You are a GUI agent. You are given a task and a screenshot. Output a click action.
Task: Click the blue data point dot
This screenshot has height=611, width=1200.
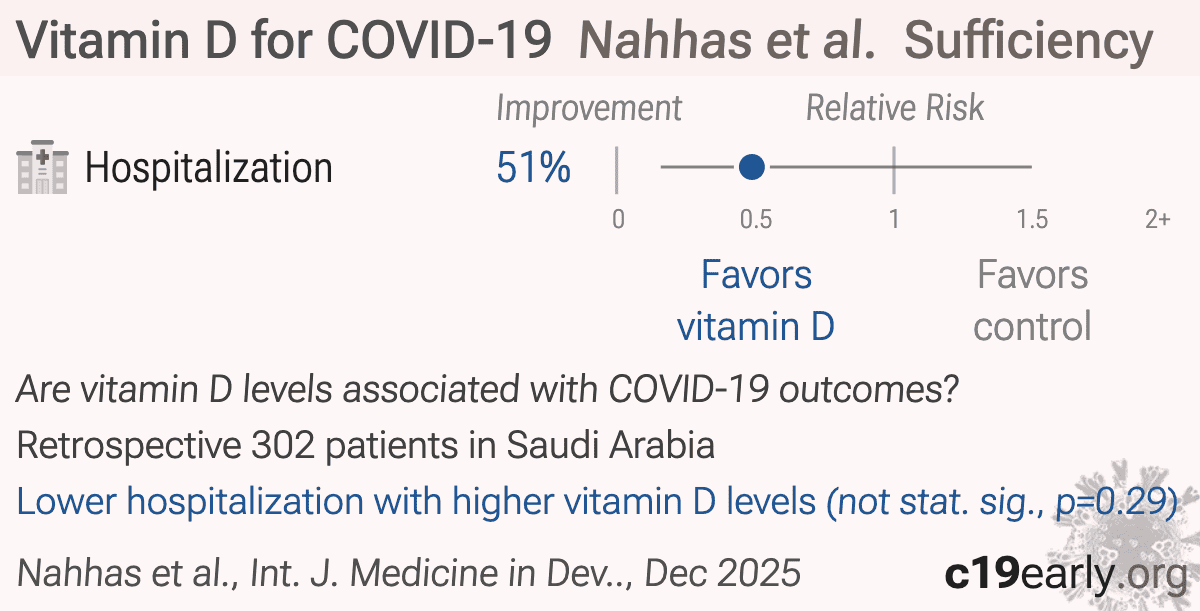(x=752, y=167)
